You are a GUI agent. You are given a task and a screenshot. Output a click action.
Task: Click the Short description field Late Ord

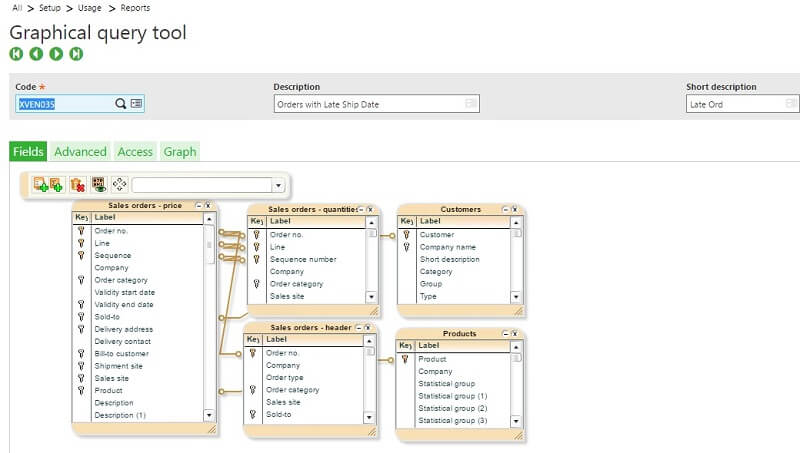[742, 104]
